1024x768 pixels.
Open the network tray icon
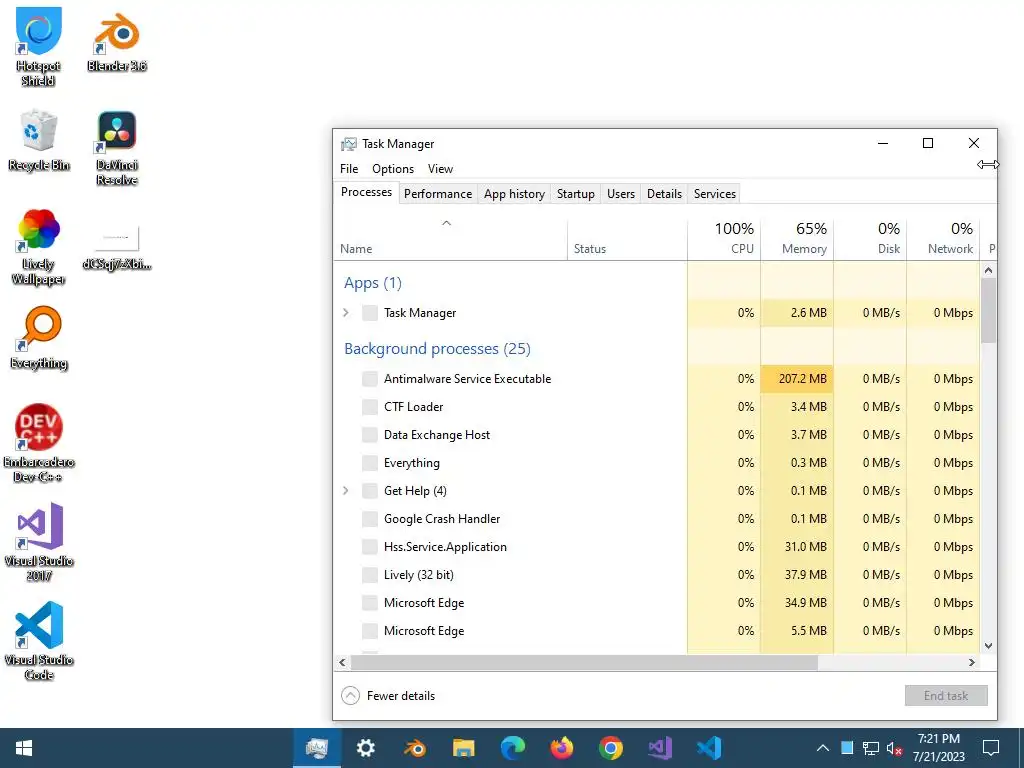[871, 748]
